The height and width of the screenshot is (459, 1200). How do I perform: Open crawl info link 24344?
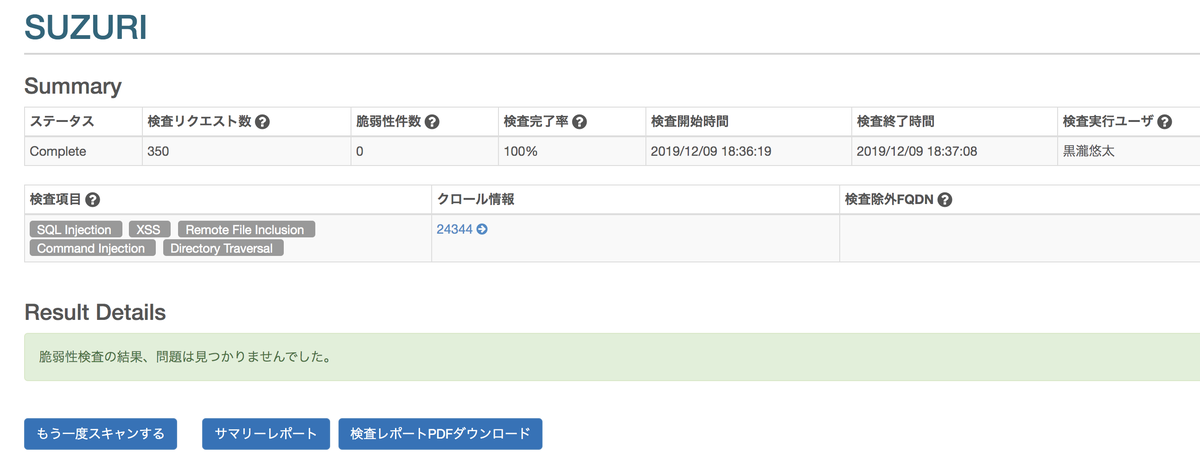[455, 229]
